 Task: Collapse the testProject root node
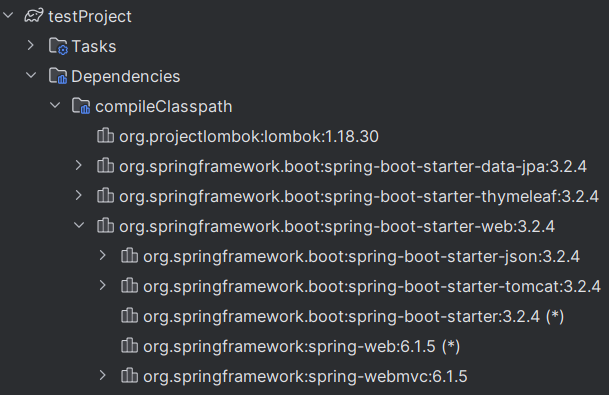pyautogui.click(x=8, y=16)
